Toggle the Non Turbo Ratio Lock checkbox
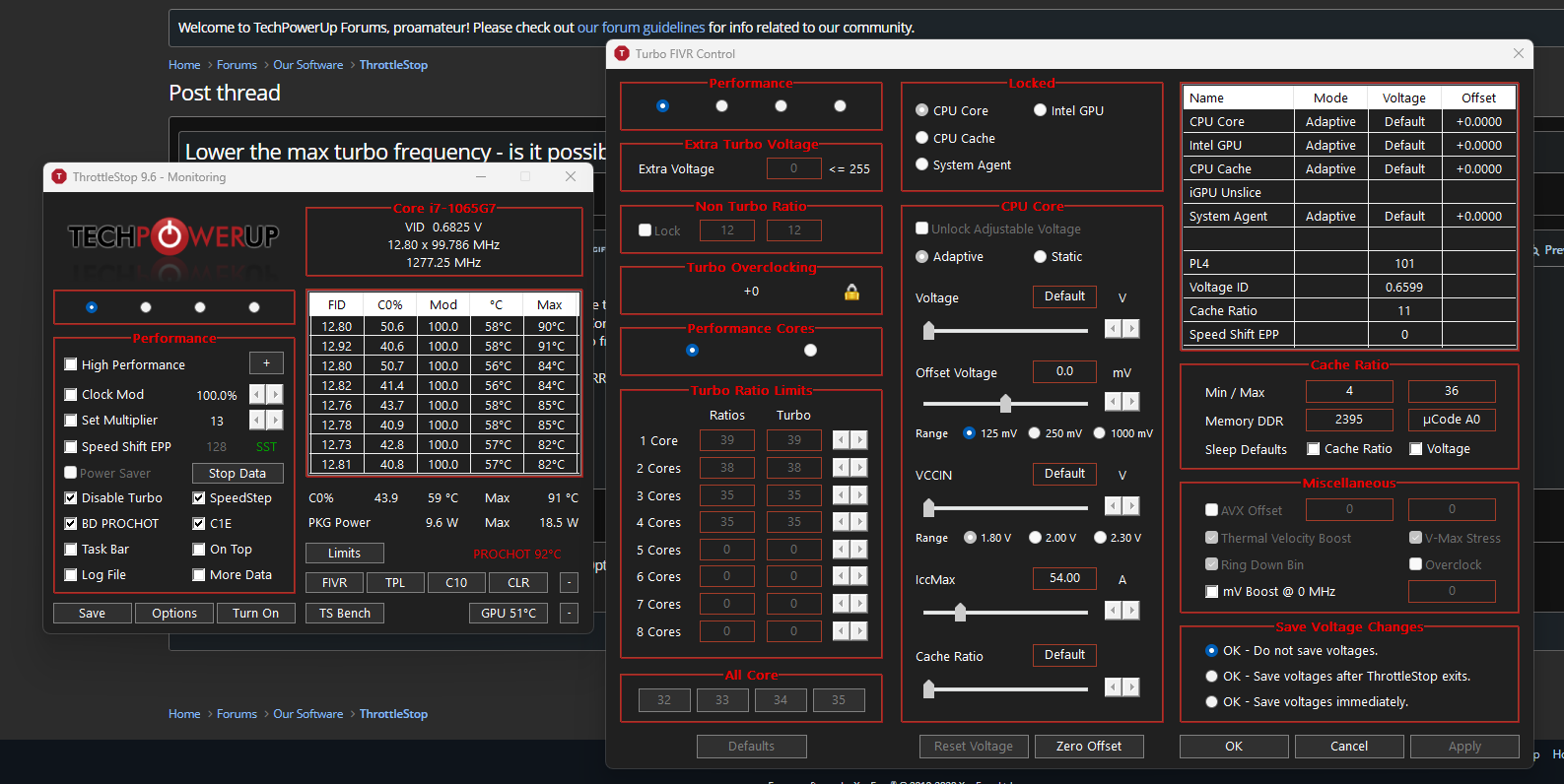This screenshot has width=1564, height=784. (646, 230)
